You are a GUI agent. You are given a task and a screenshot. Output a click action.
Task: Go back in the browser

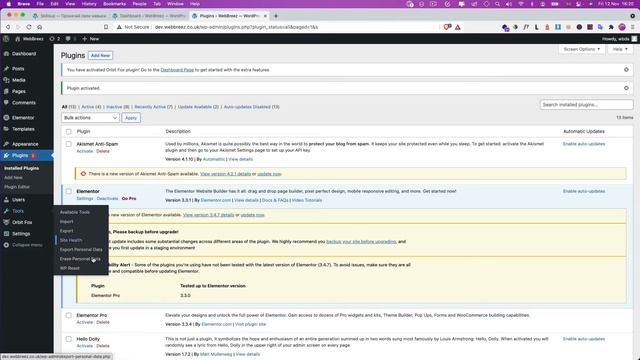coord(8,27)
